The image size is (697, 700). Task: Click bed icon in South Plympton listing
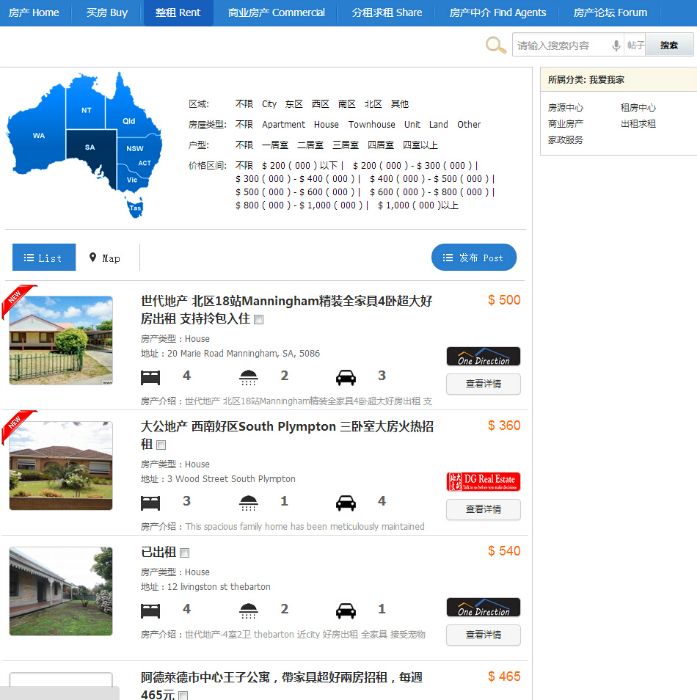(x=150, y=503)
